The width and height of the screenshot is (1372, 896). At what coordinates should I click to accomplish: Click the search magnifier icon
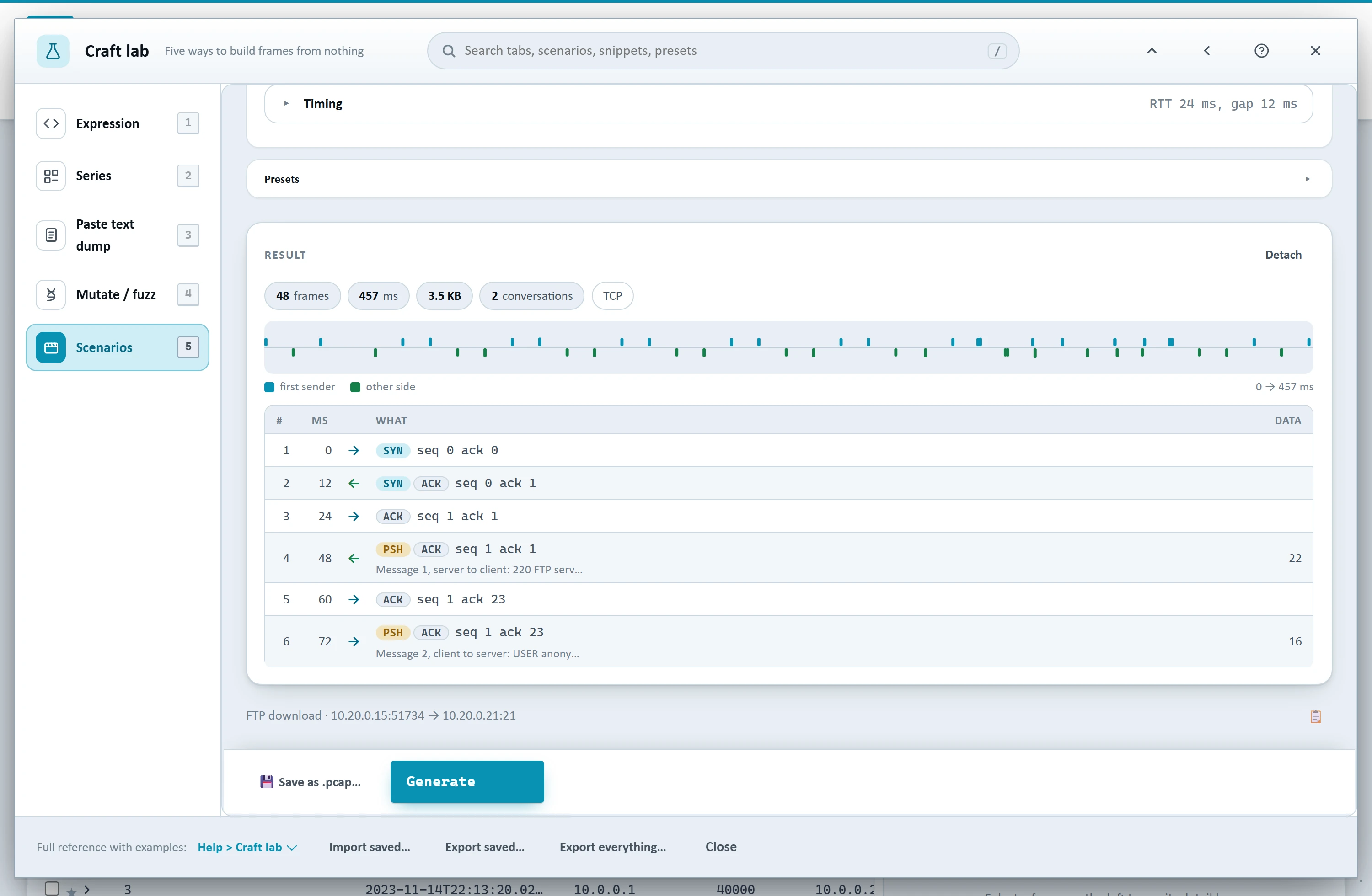[x=449, y=51]
